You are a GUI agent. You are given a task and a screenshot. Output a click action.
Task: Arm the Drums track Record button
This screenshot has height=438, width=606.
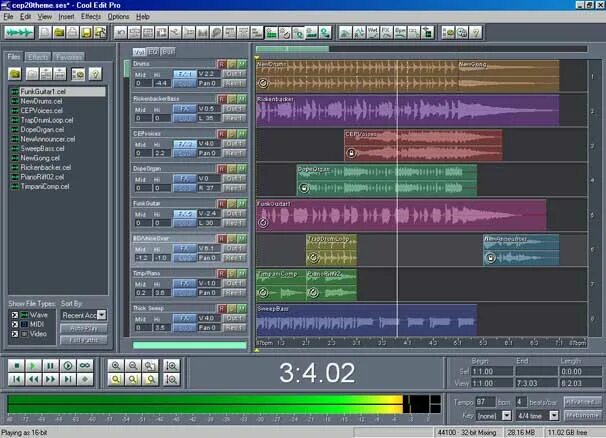click(x=221, y=64)
